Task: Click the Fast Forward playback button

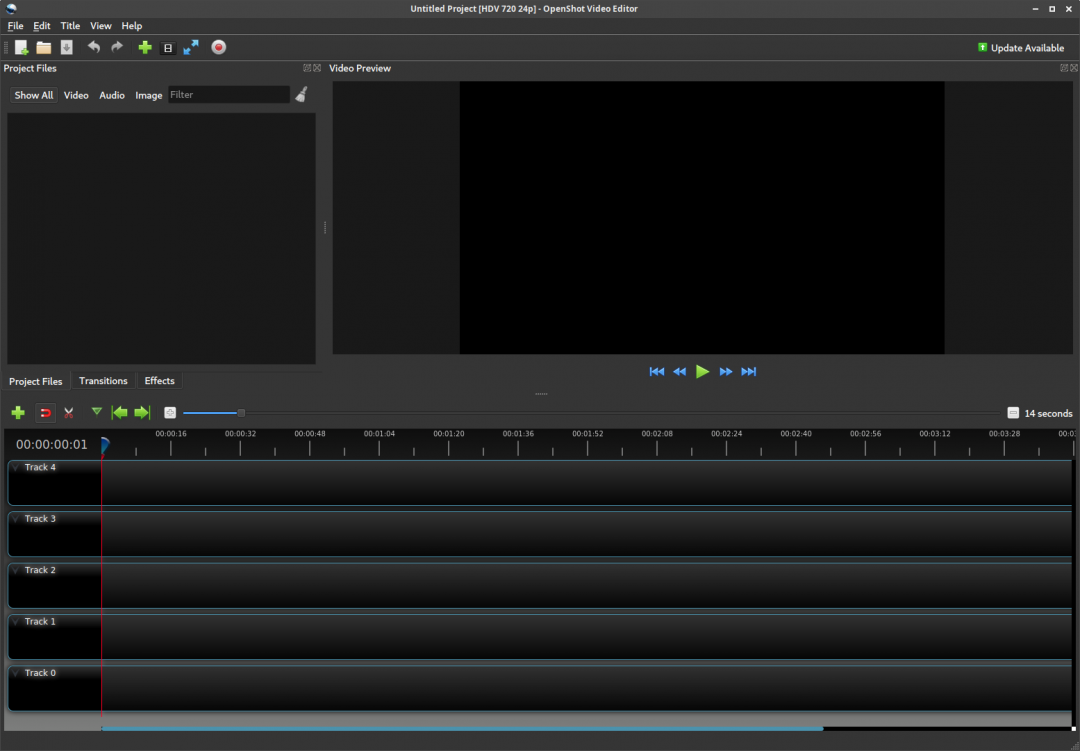Action: (x=725, y=371)
